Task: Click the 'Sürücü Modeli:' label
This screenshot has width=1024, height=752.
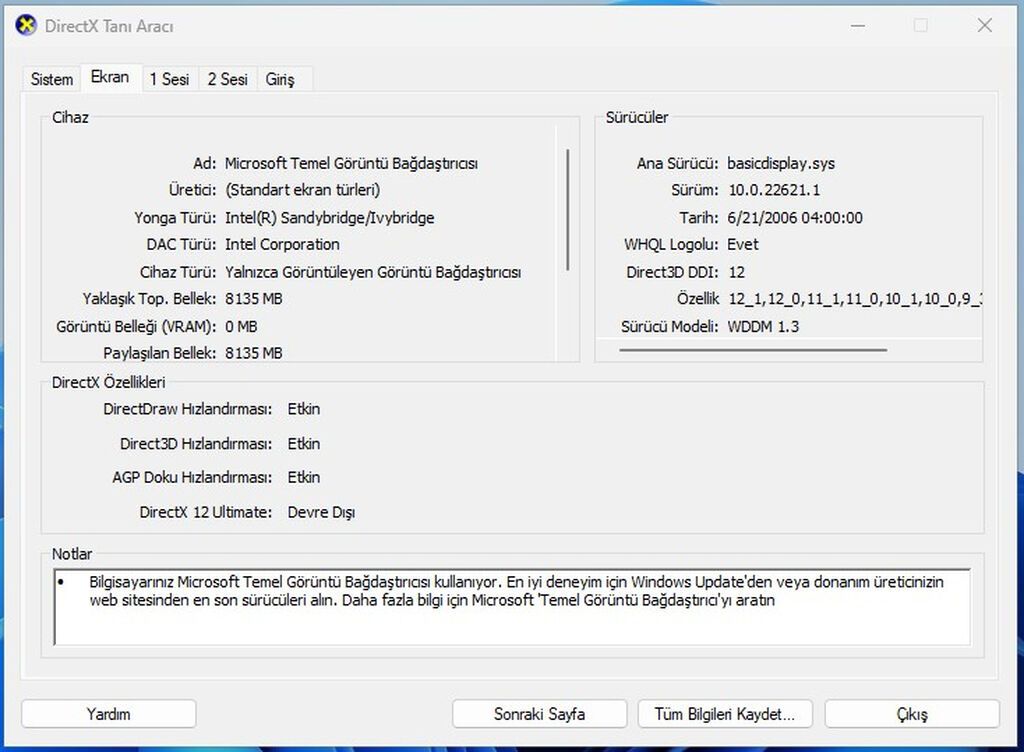Action: click(669, 326)
